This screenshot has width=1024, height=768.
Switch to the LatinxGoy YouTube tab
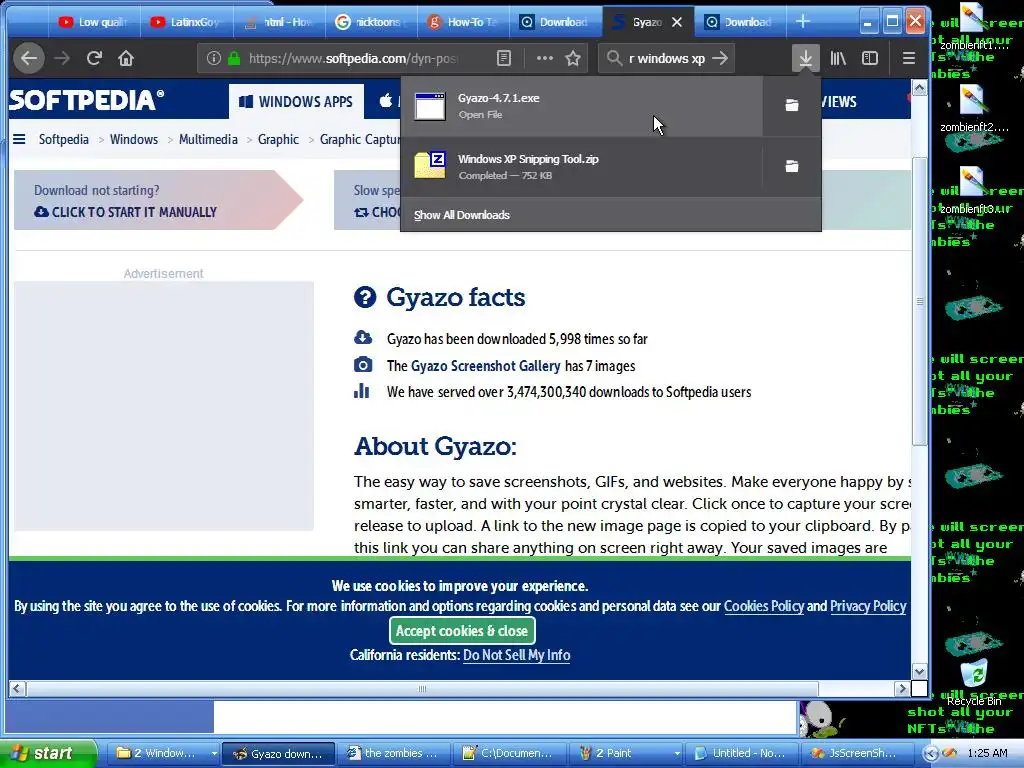pos(185,22)
